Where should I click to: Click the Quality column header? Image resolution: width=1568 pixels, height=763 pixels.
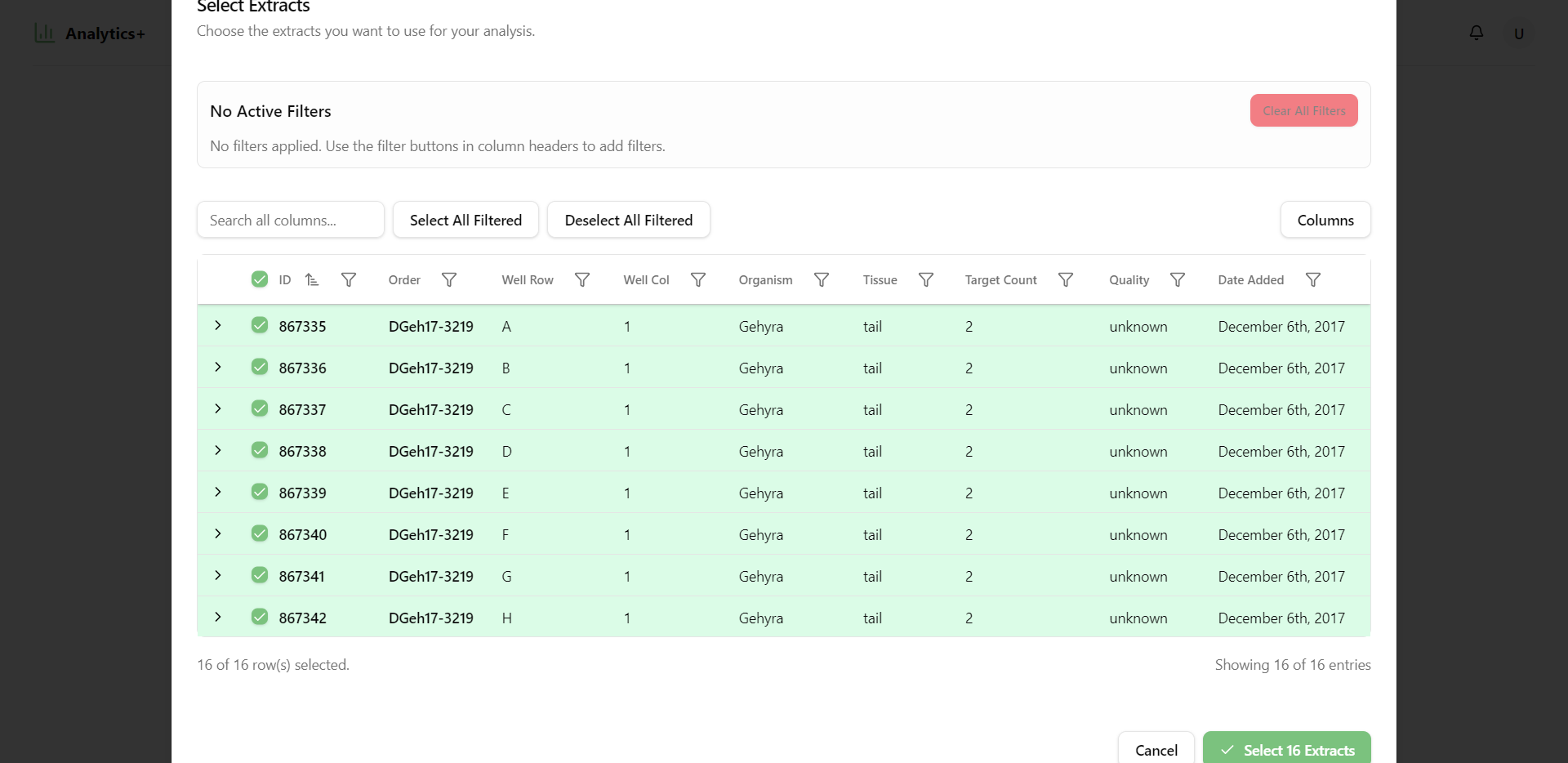click(x=1129, y=280)
